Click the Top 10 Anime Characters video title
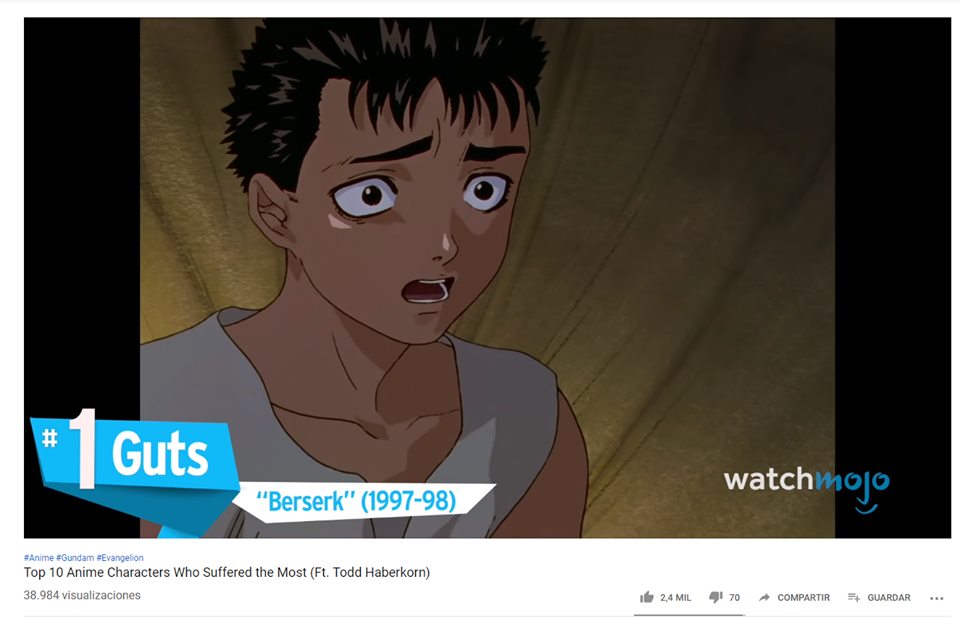960x621 pixels. (x=227, y=572)
